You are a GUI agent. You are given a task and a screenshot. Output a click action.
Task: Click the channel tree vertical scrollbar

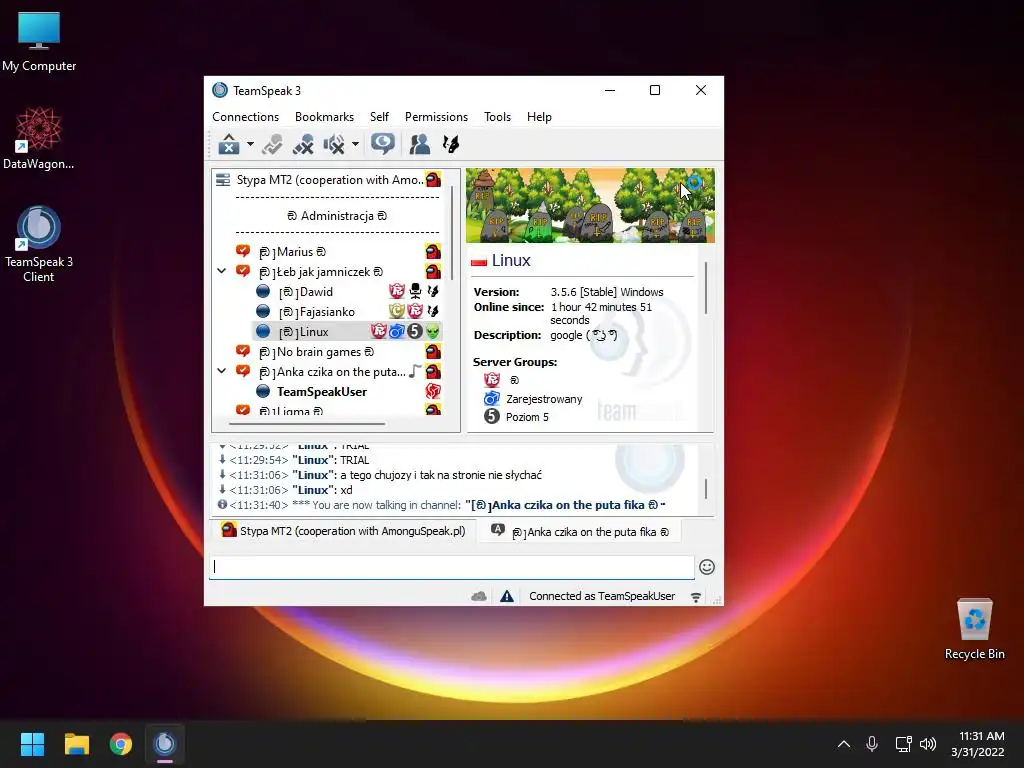[x=453, y=234]
